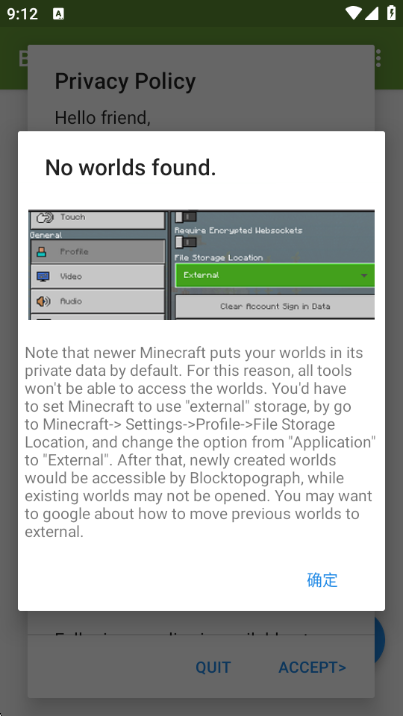Click the Video monitor icon
The width and height of the screenshot is (403, 716).
point(43,276)
